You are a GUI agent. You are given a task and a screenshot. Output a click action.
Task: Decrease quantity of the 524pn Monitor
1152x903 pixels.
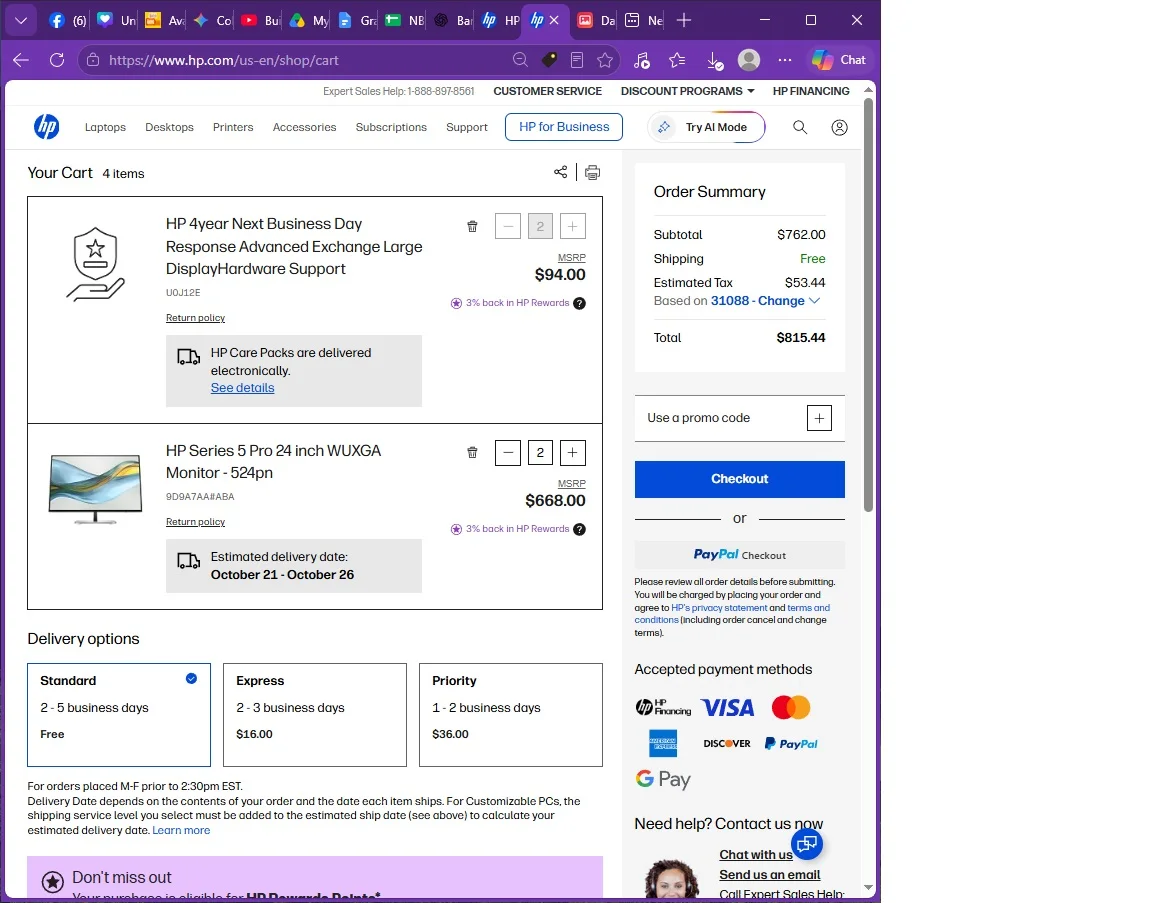(508, 453)
